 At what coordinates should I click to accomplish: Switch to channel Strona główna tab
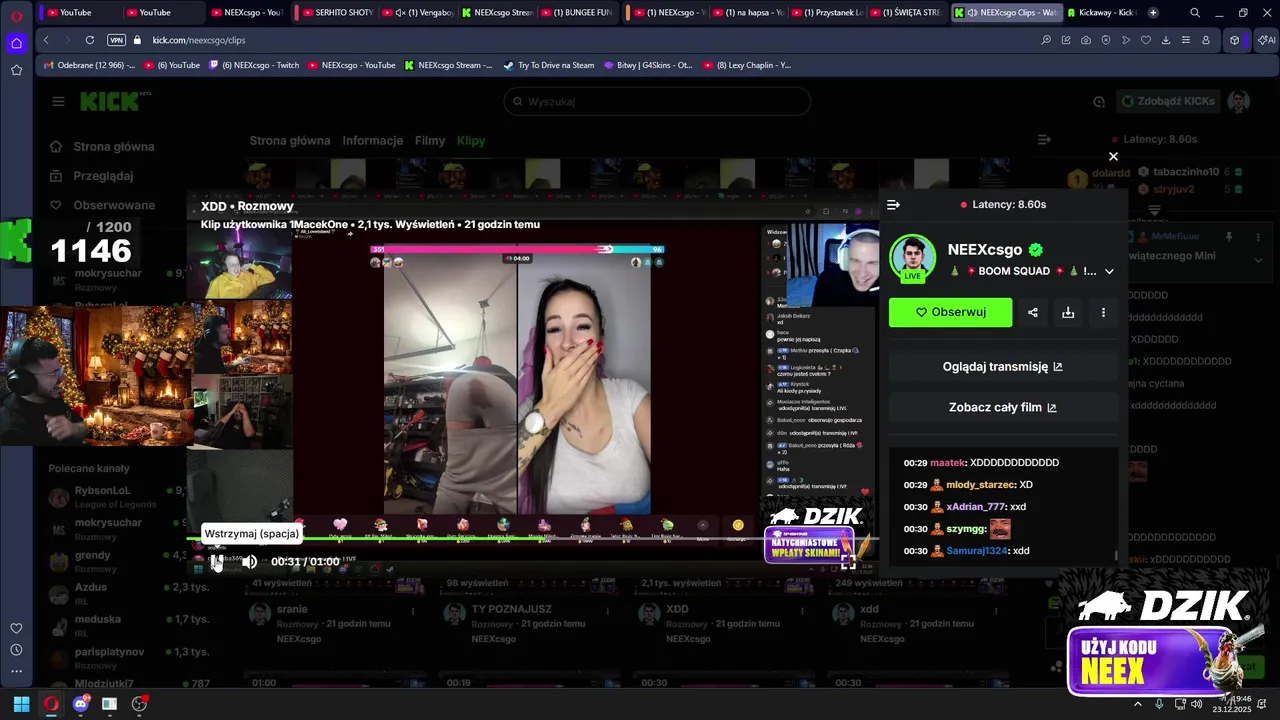tap(290, 141)
